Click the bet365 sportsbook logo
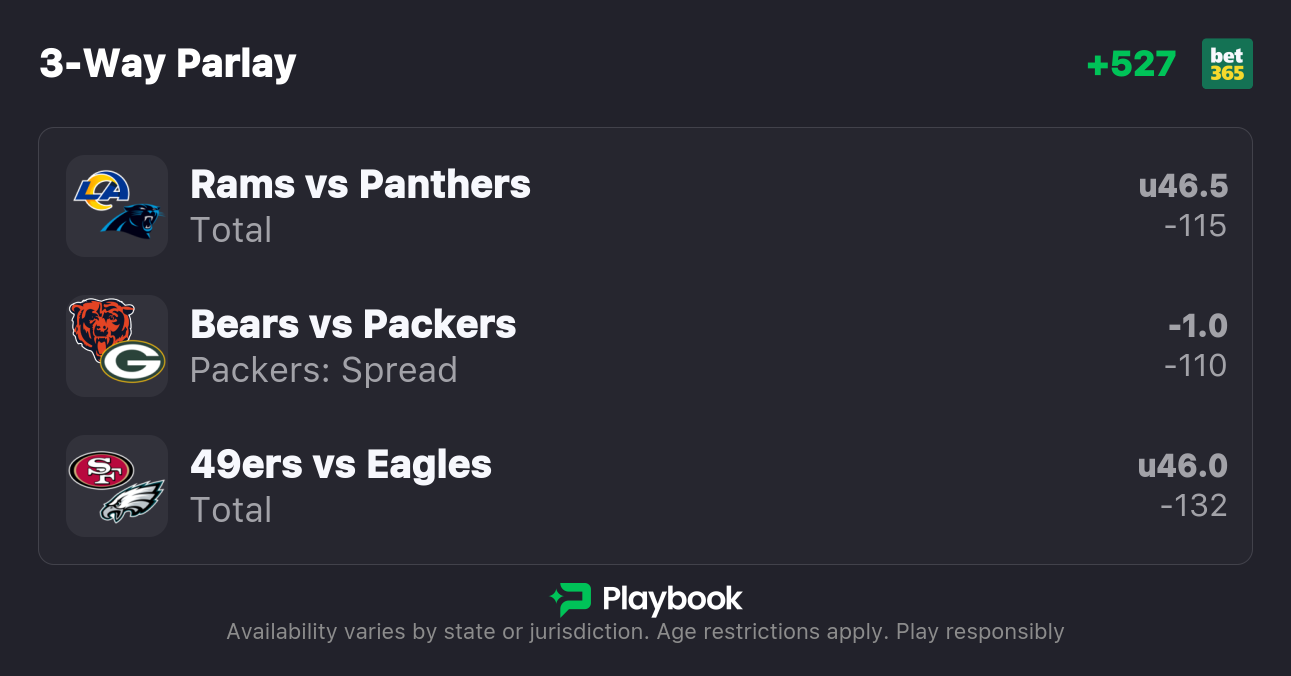This screenshot has width=1291, height=676. [1227, 64]
